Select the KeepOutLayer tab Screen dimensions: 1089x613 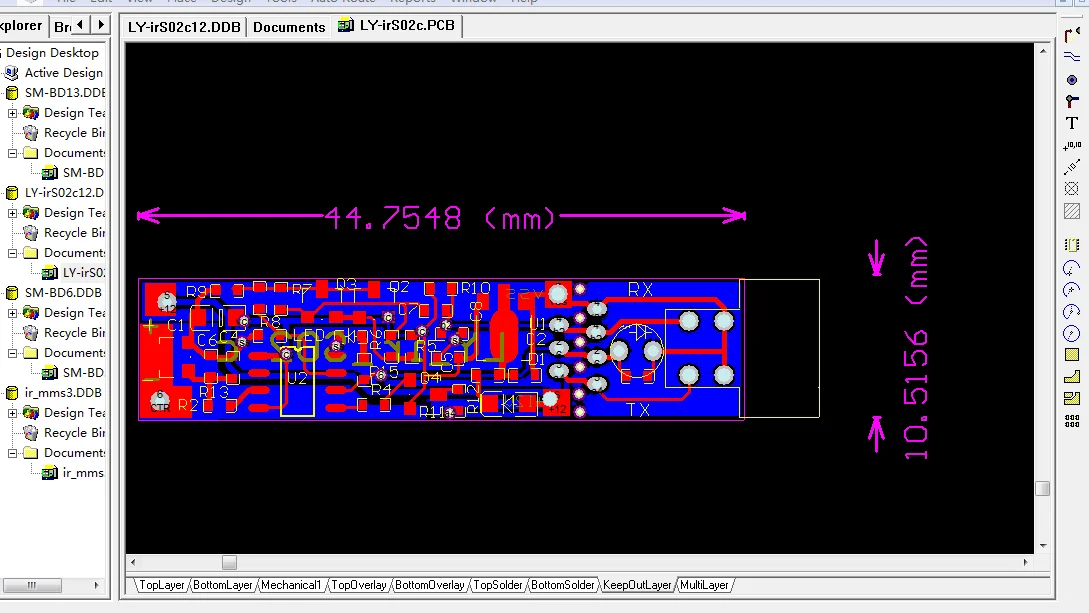pyautogui.click(x=637, y=585)
